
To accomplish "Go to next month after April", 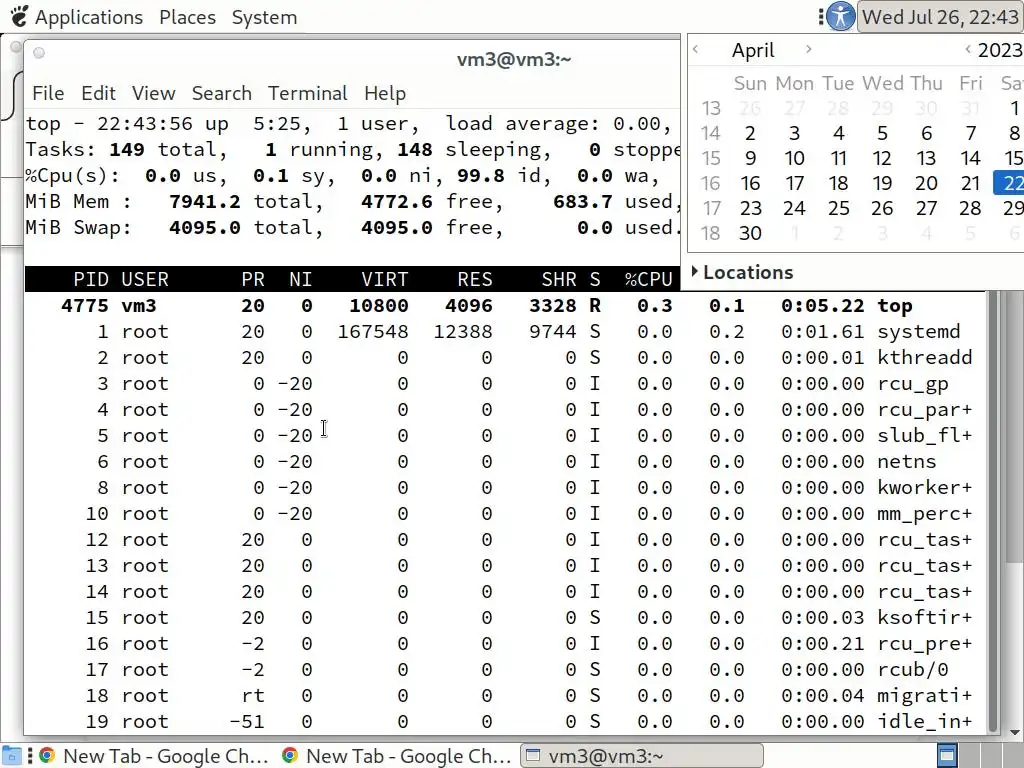I will [808, 49].
